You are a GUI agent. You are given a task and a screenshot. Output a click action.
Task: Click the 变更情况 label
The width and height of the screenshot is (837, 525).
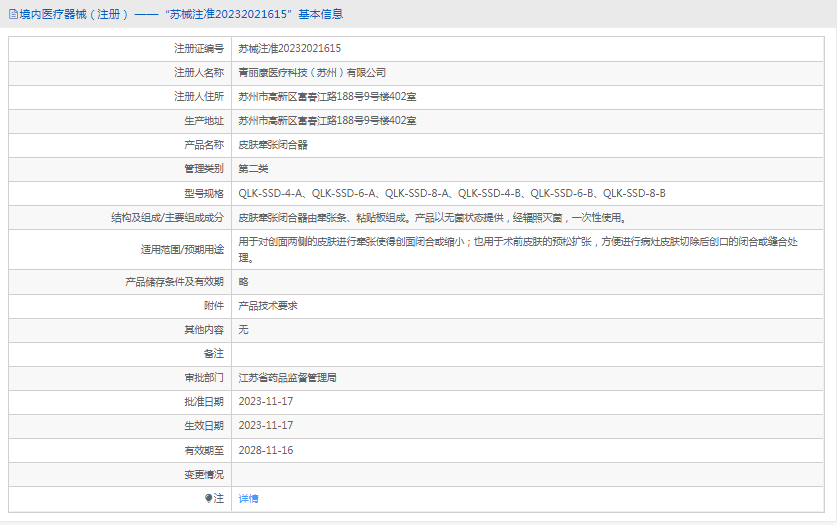click(x=204, y=474)
